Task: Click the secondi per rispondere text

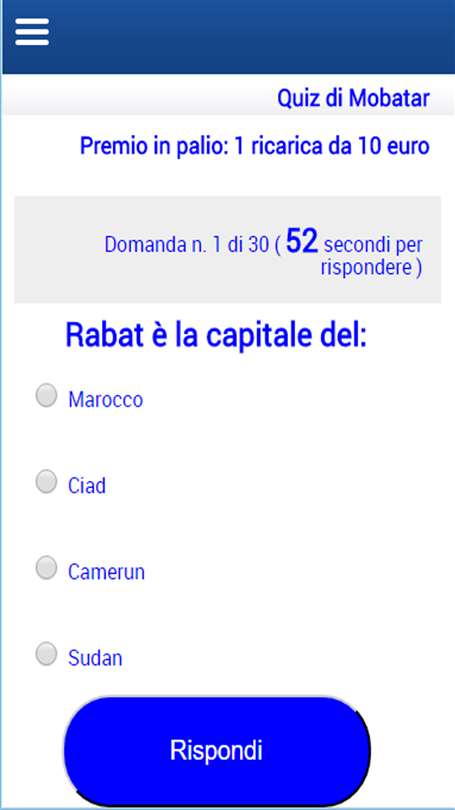Action: (372, 256)
